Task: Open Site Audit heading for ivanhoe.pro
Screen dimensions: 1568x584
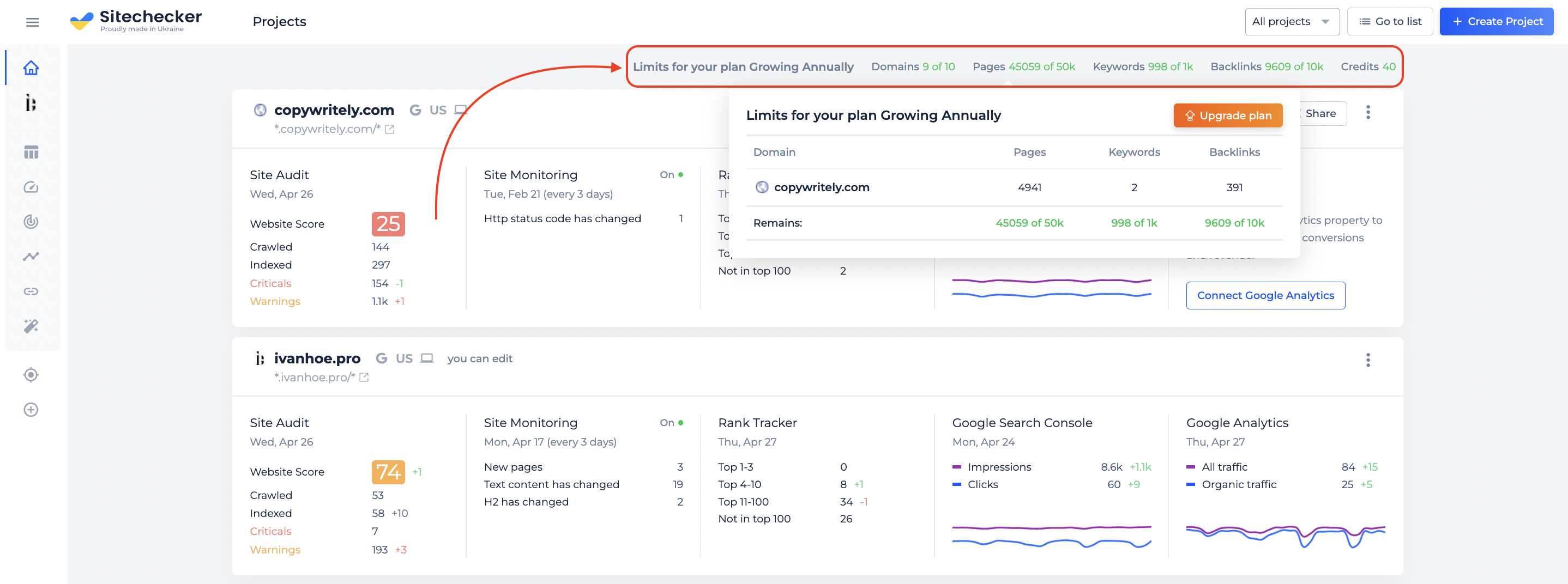Action: [x=279, y=423]
